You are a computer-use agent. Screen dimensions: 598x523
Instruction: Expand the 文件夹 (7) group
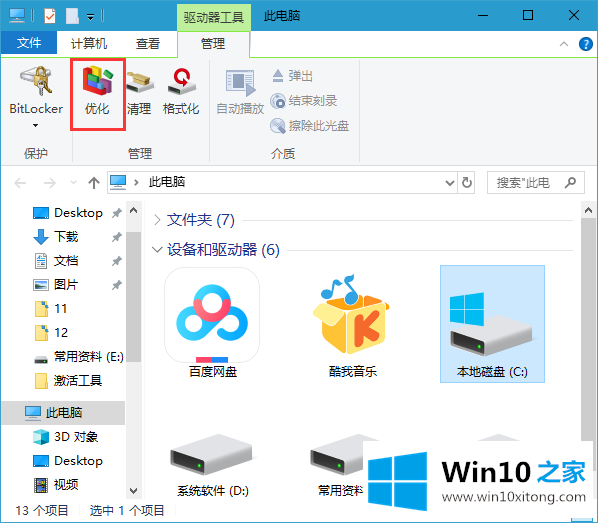157,220
